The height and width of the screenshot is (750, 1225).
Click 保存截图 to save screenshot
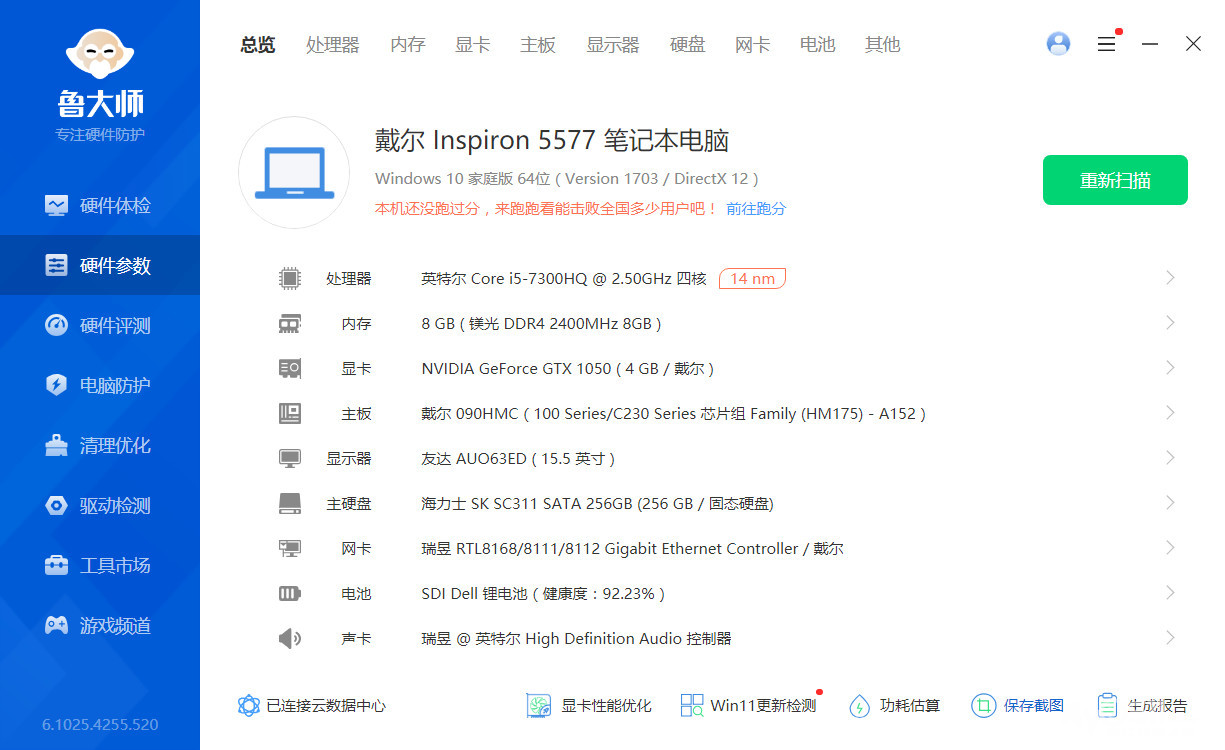1017,705
